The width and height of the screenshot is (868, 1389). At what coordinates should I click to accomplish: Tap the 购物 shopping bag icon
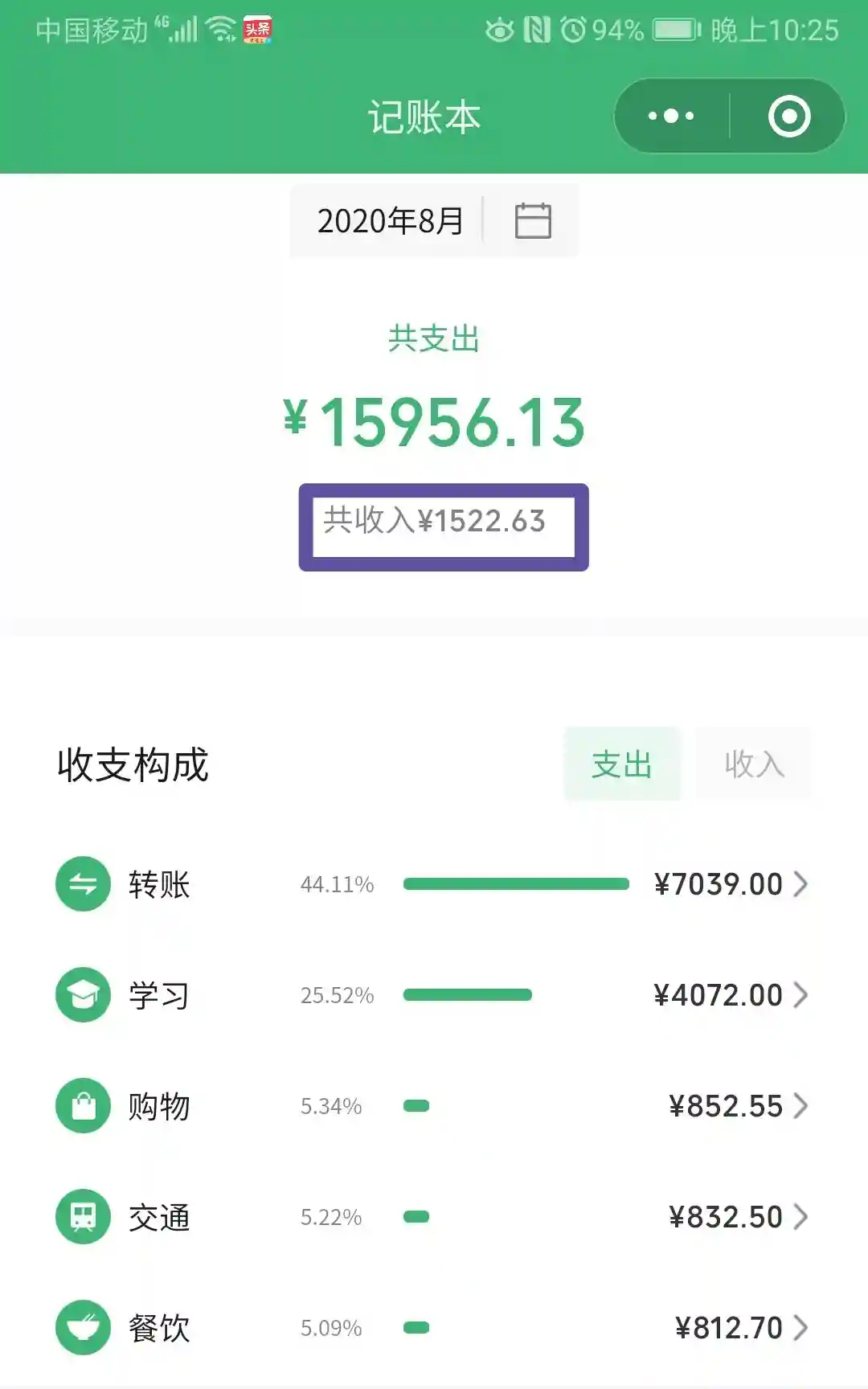coord(83,1106)
